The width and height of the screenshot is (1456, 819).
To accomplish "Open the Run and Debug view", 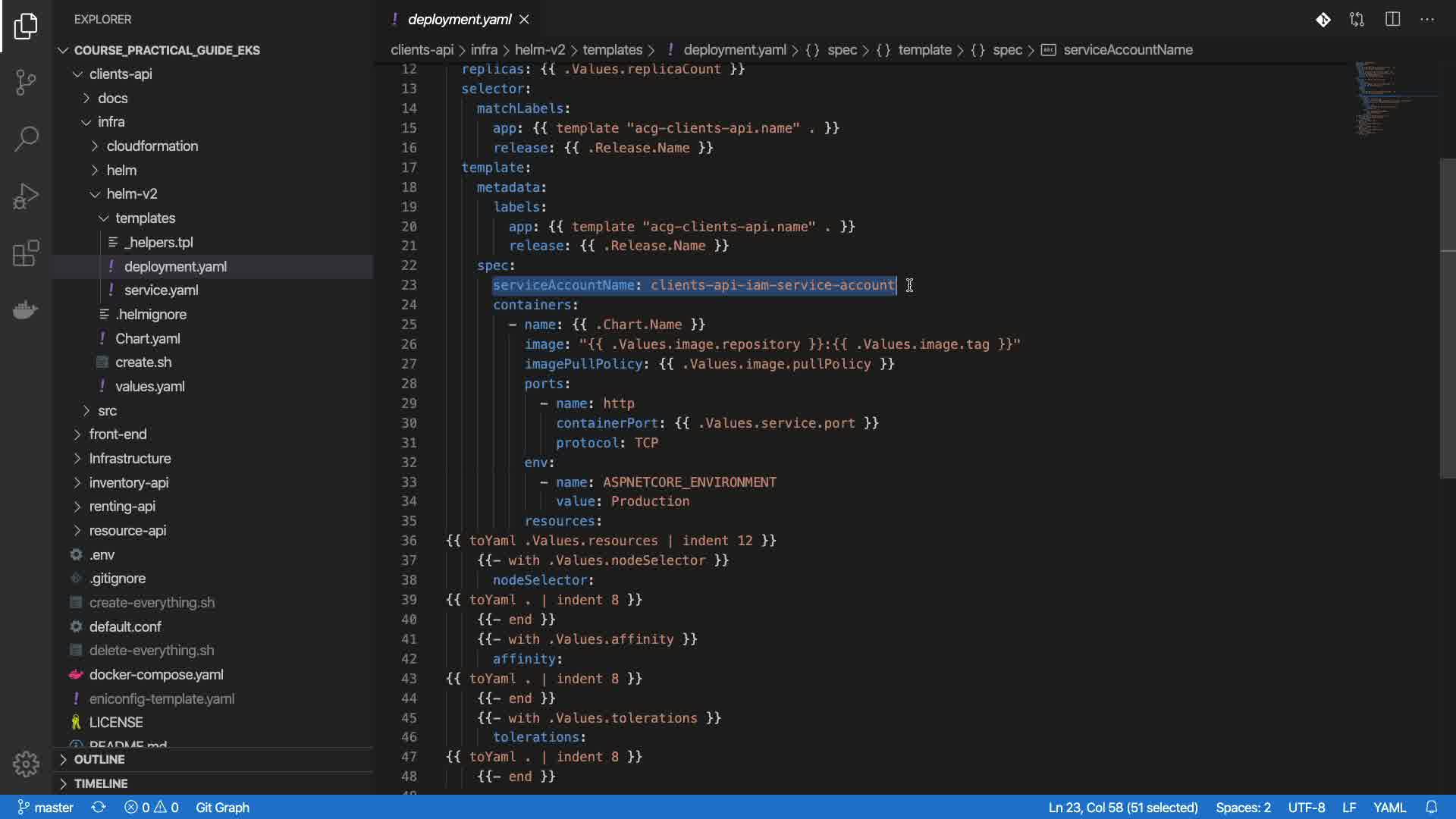I will tap(26, 196).
